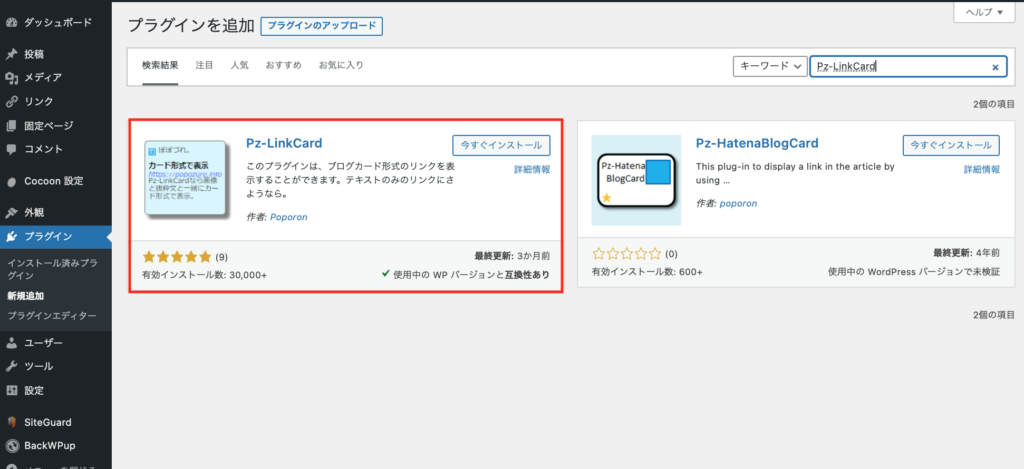Open the お気に入り tab
Image resolution: width=1024 pixels, height=469 pixels.
(x=341, y=65)
